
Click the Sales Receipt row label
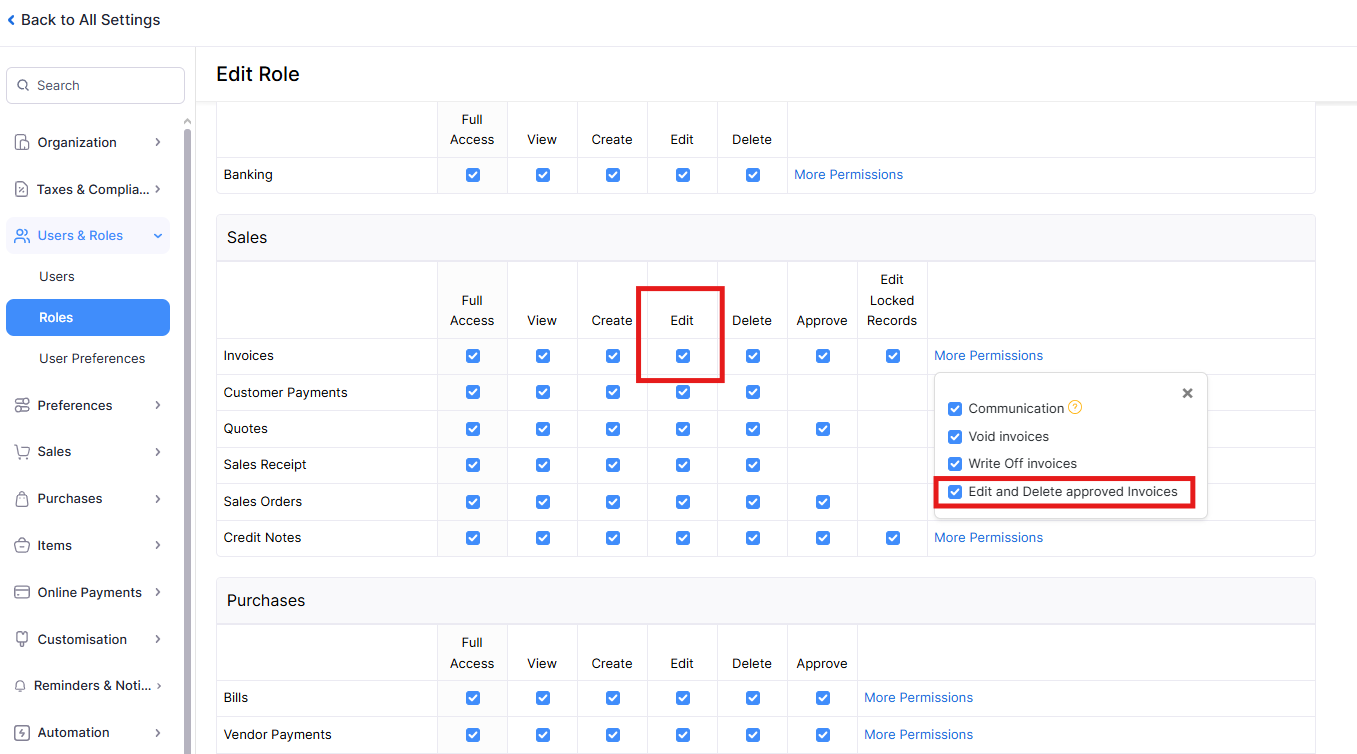click(x=265, y=464)
